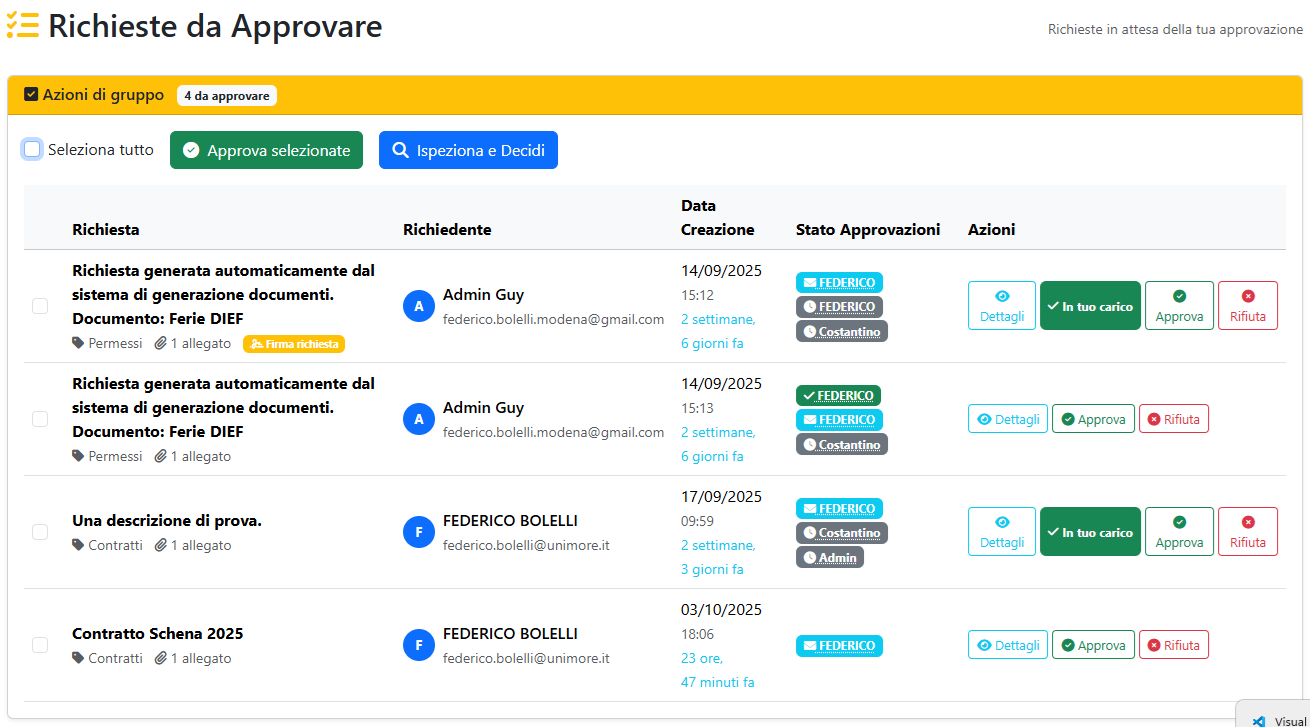Enable the 'Seleziona tutto' checkbox
The image size is (1310, 727).
tap(33, 150)
